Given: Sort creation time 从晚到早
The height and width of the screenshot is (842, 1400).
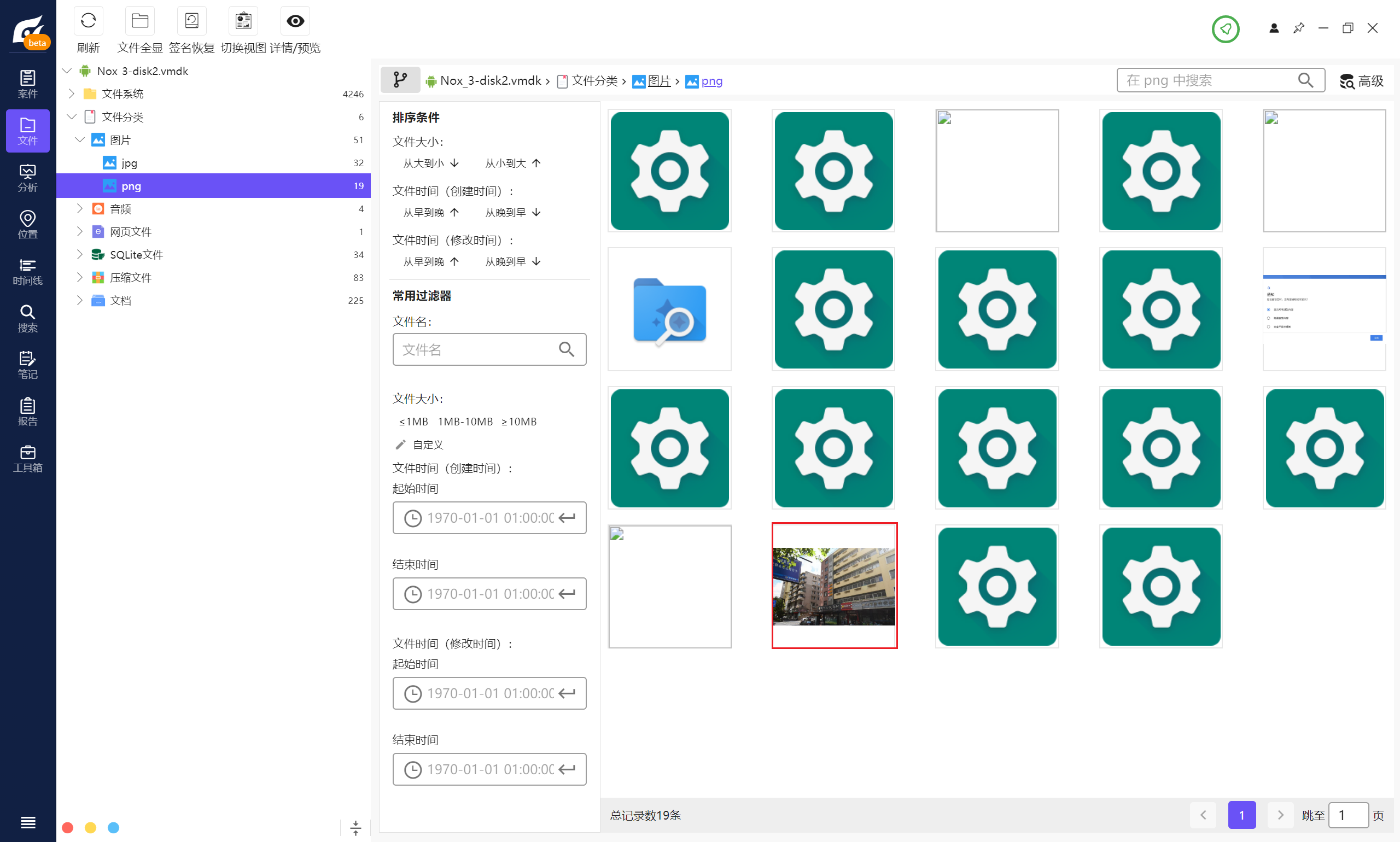Looking at the screenshot, I should (x=513, y=212).
